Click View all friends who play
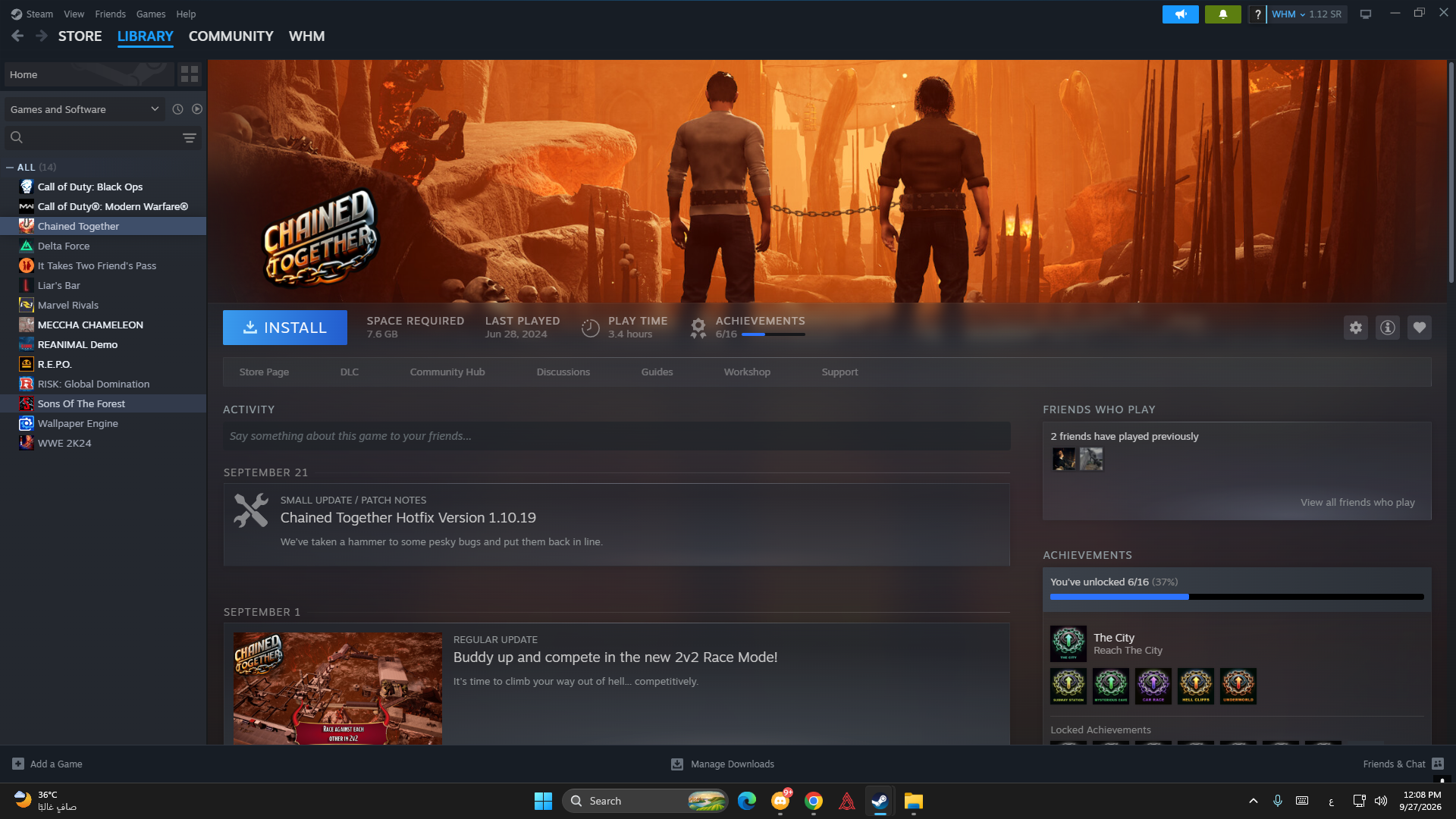1456x819 pixels. coord(1358,503)
